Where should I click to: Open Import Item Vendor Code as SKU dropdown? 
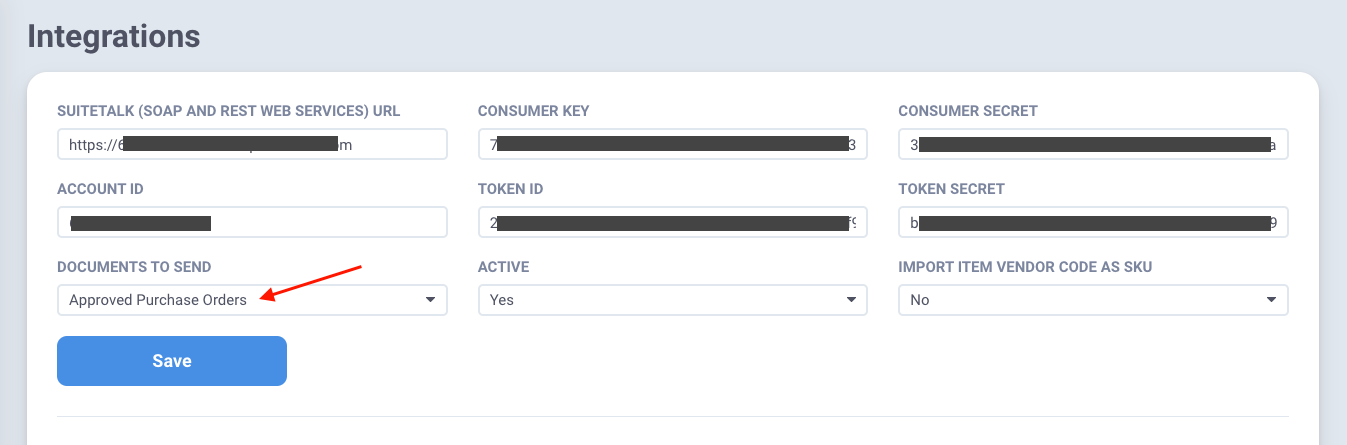pos(1092,300)
